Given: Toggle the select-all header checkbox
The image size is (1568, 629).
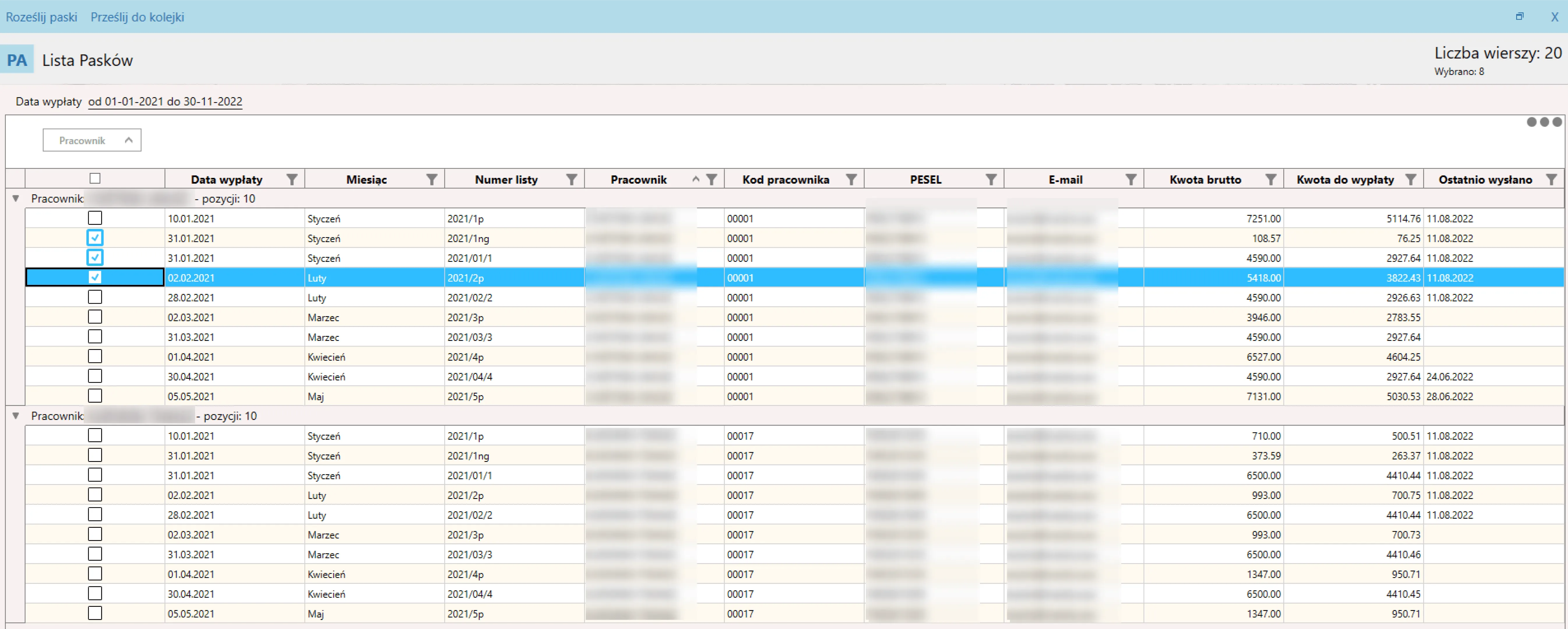Looking at the screenshot, I should tap(95, 178).
